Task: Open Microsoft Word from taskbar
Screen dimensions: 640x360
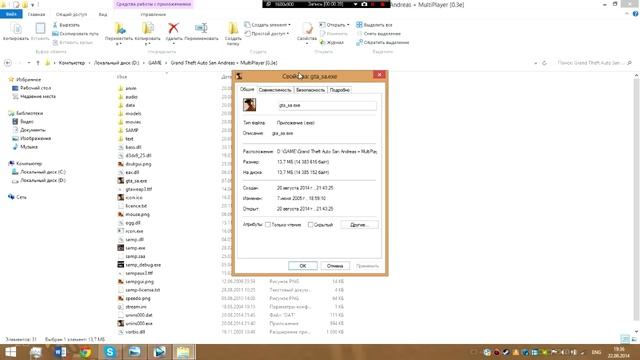Action: tap(60, 352)
